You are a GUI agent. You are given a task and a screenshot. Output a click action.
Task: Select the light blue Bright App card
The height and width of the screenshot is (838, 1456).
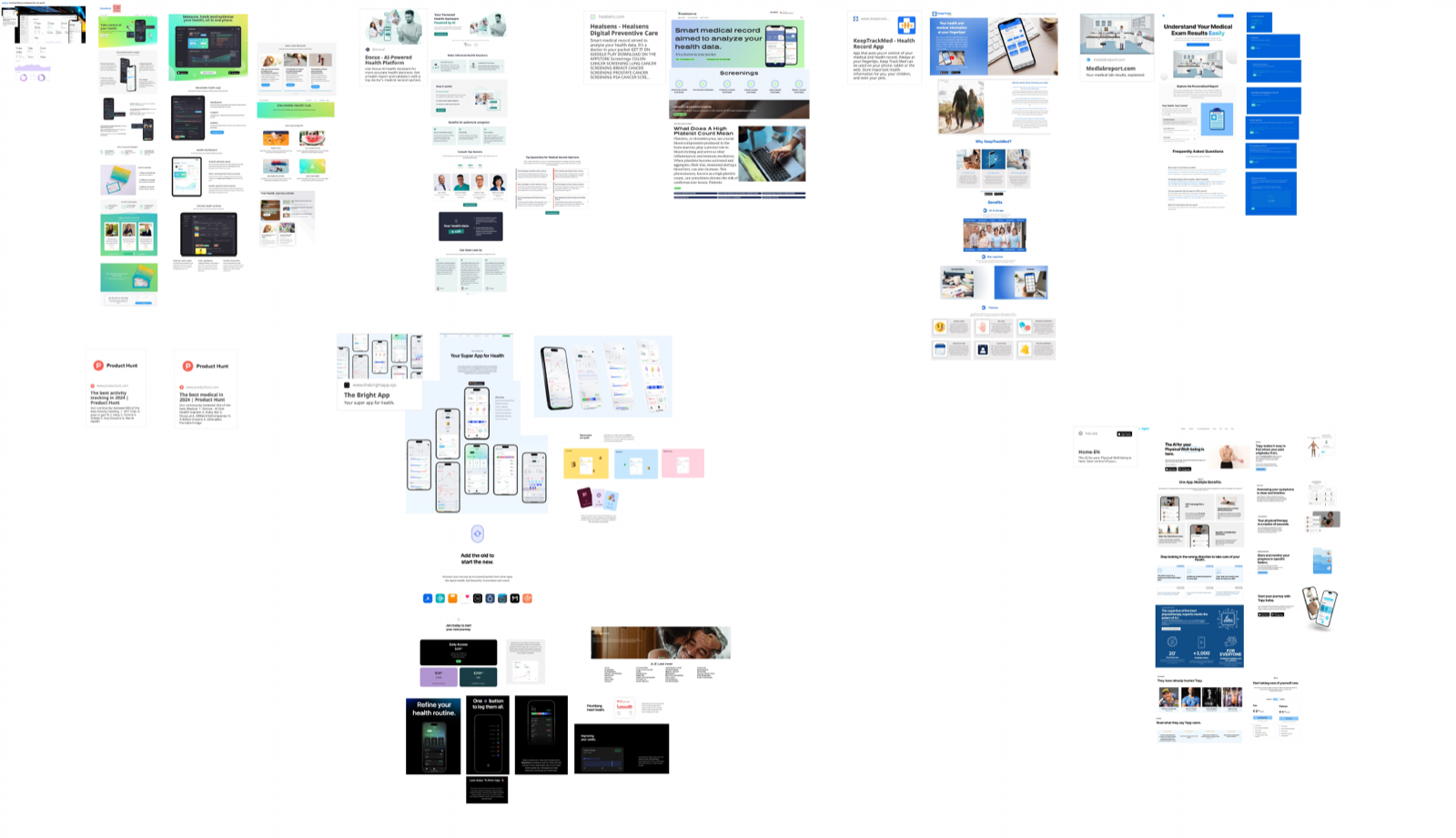[x=635, y=463]
